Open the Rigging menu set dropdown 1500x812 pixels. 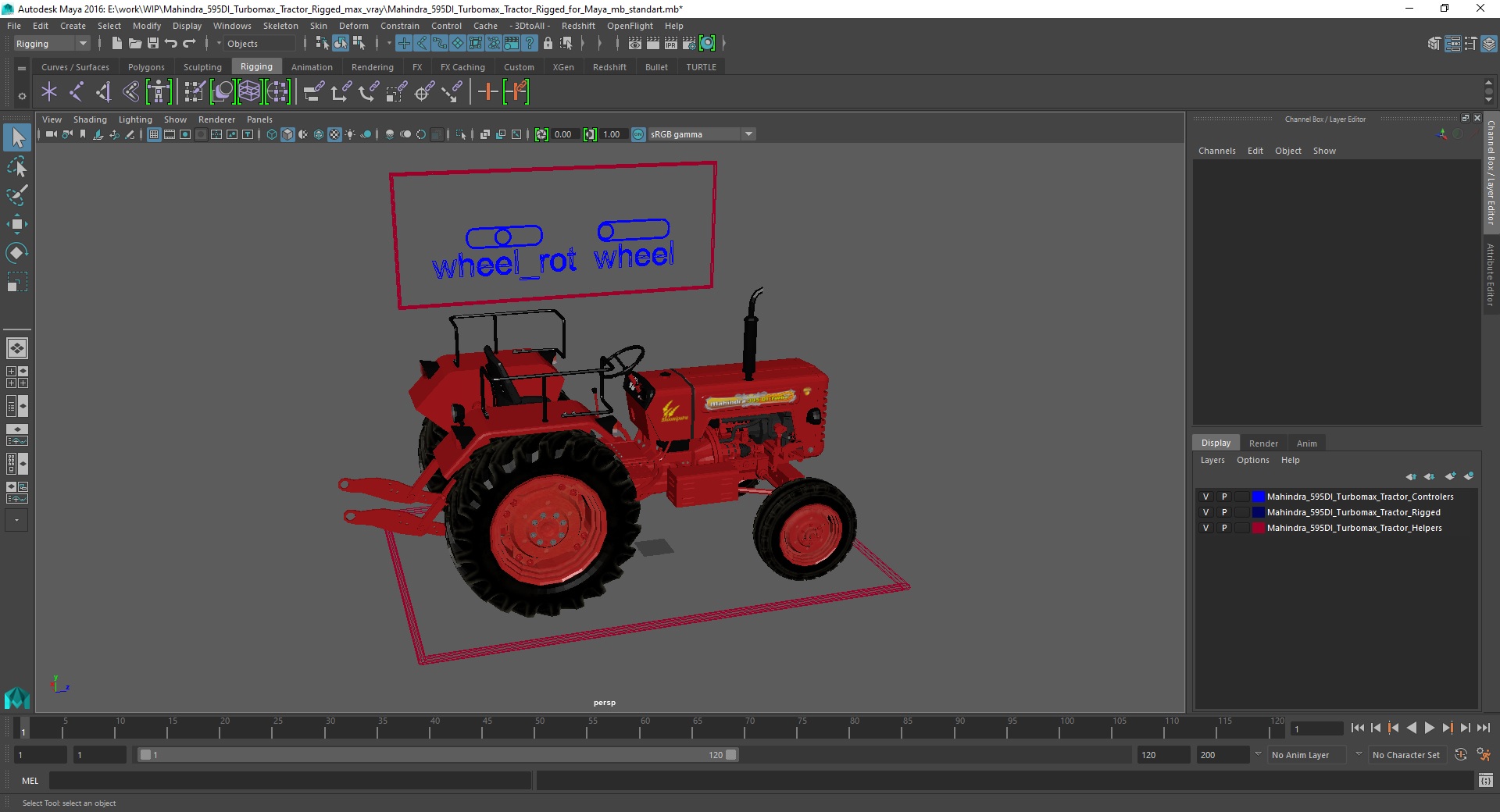point(52,44)
